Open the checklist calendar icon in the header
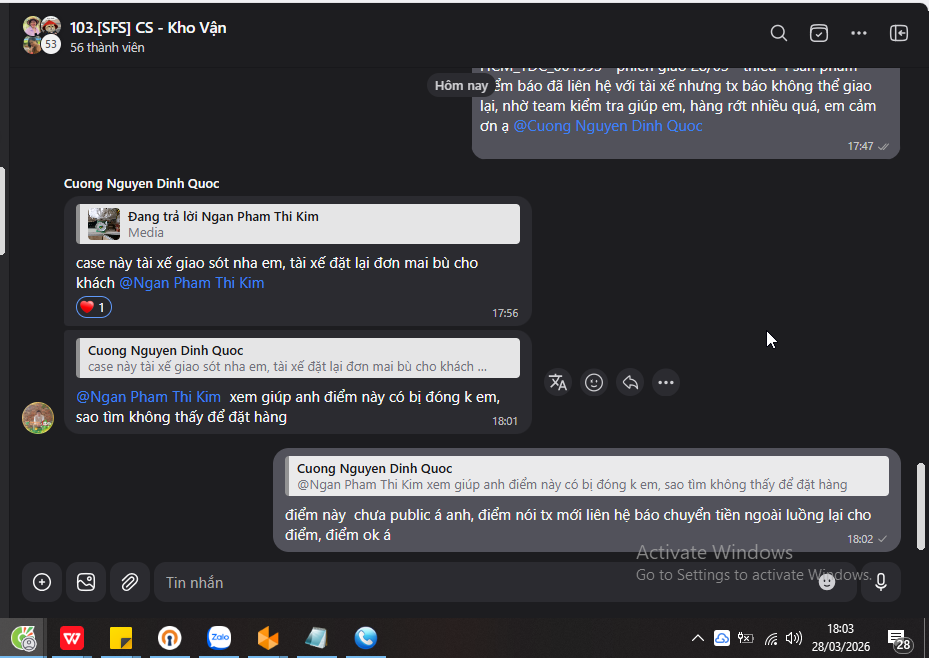929x658 pixels. (819, 33)
